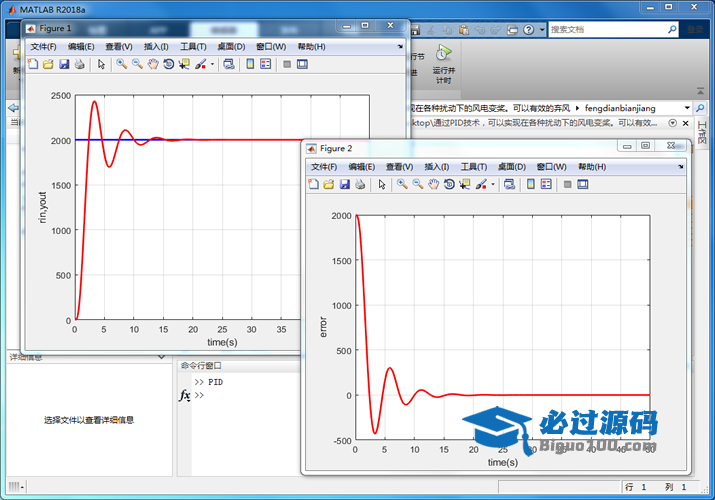715x500 pixels.
Task: Select Brush data tool in Figure 1
Action: pos(201,64)
